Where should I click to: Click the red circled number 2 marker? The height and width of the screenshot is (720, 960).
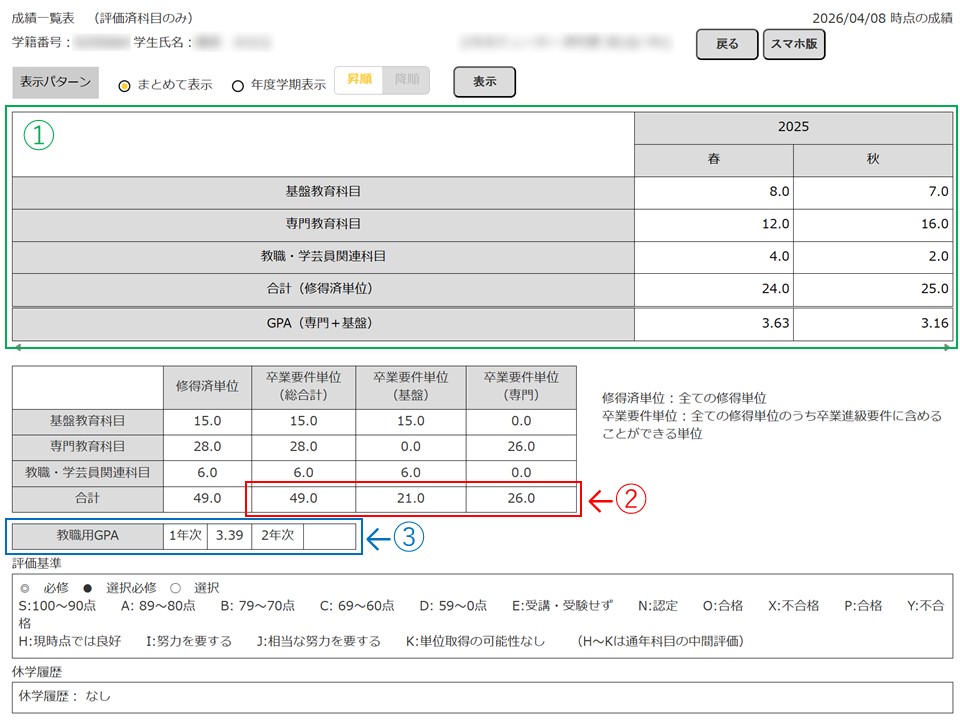[633, 499]
